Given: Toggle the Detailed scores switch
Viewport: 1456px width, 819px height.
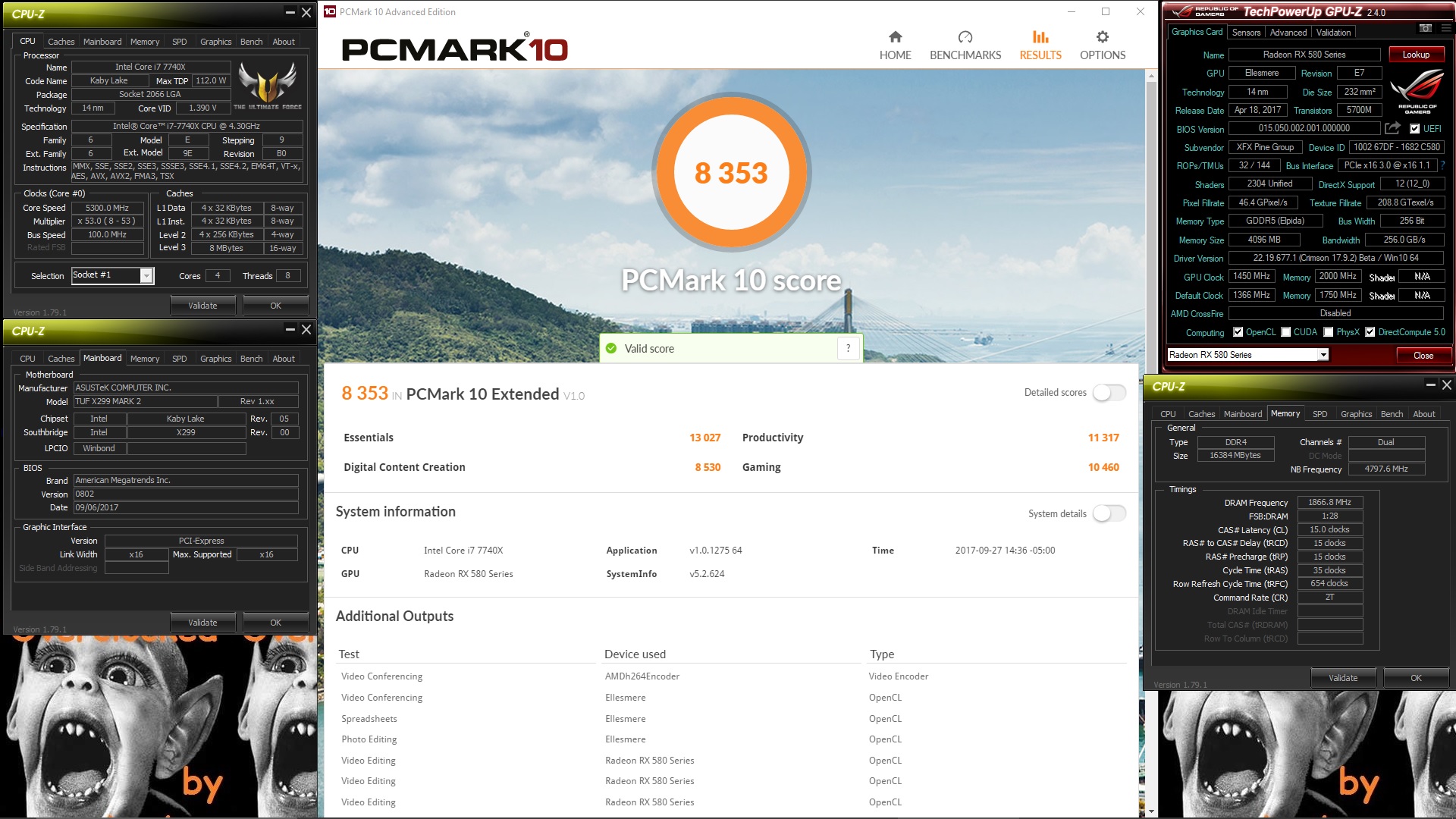Looking at the screenshot, I should coord(1109,392).
